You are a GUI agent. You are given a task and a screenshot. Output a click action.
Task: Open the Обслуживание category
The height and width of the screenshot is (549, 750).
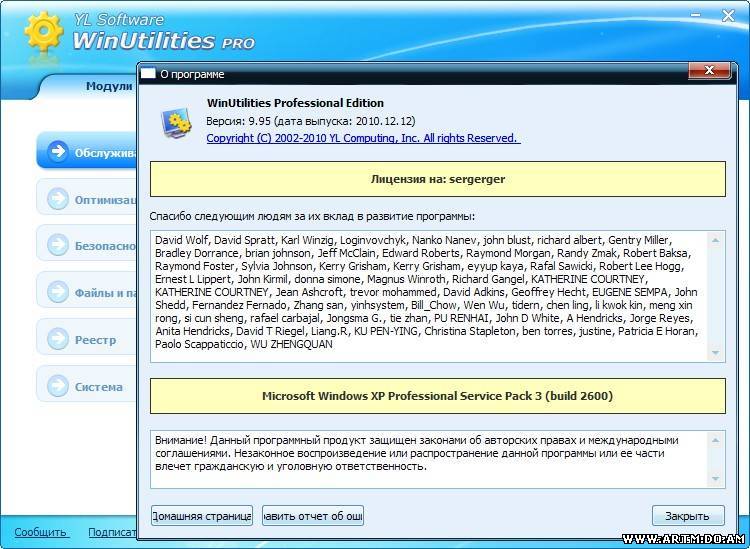[87, 151]
